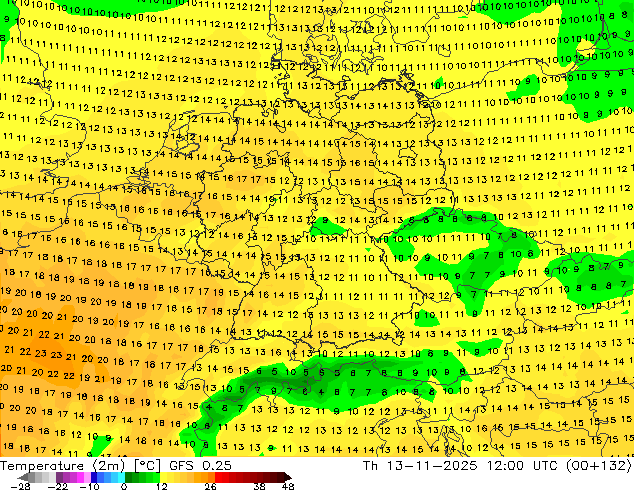634x490 pixels.
Task: Click the dark maroon right arrow of the scale
Action: pyautogui.click(x=288, y=477)
